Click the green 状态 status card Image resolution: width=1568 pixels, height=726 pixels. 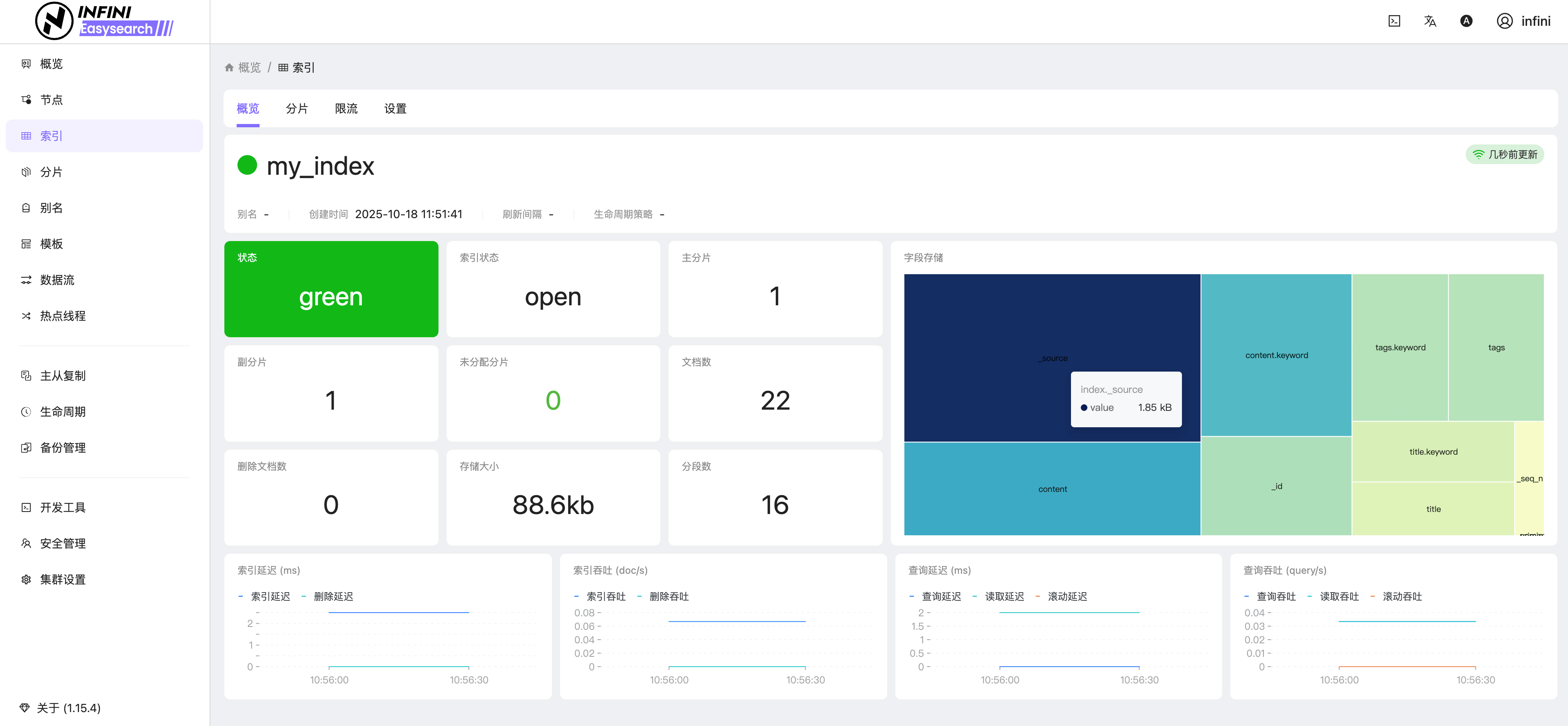[x=331, y=289]
